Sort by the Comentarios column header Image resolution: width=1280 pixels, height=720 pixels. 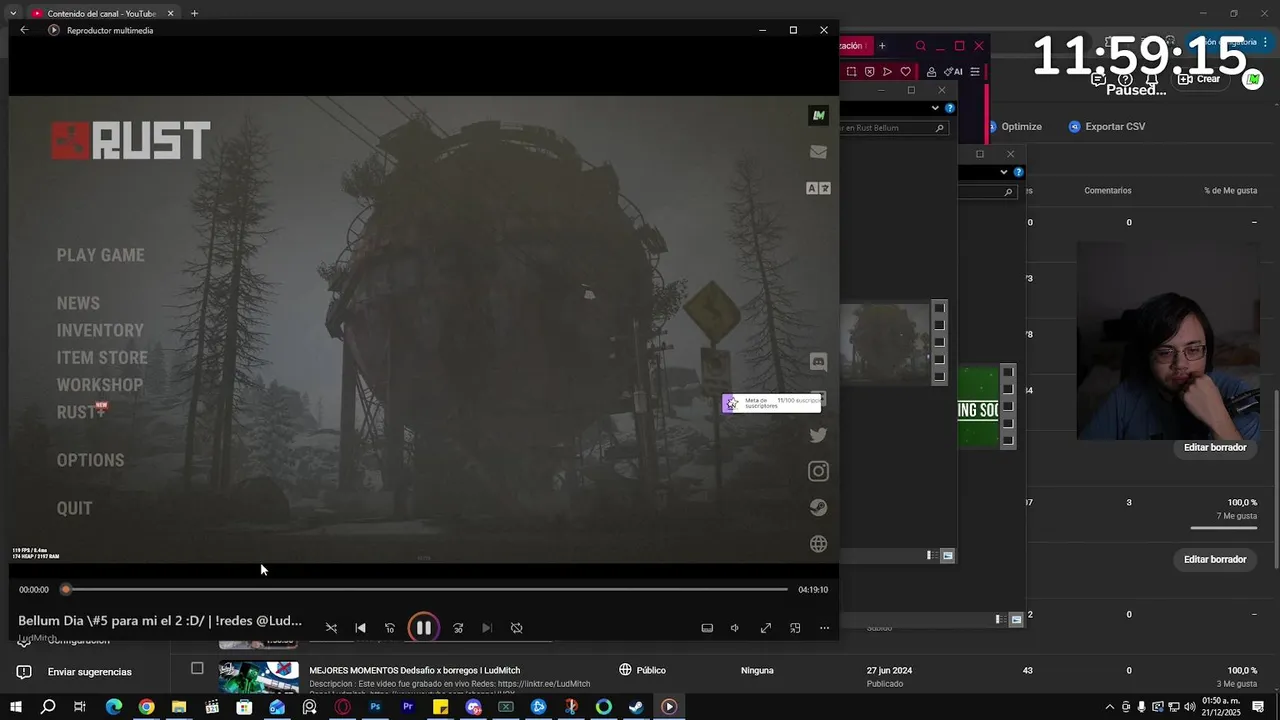(x=1108, y=190)
